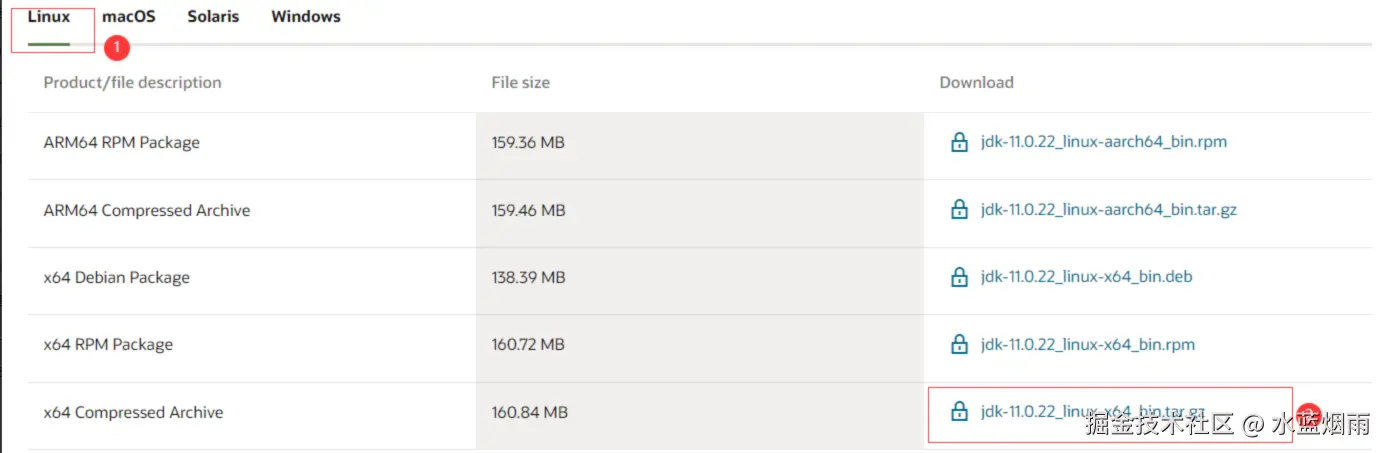Click the Product/file description column header
Viewport: 1386px width, 453px height.
(x=132, y=83)
